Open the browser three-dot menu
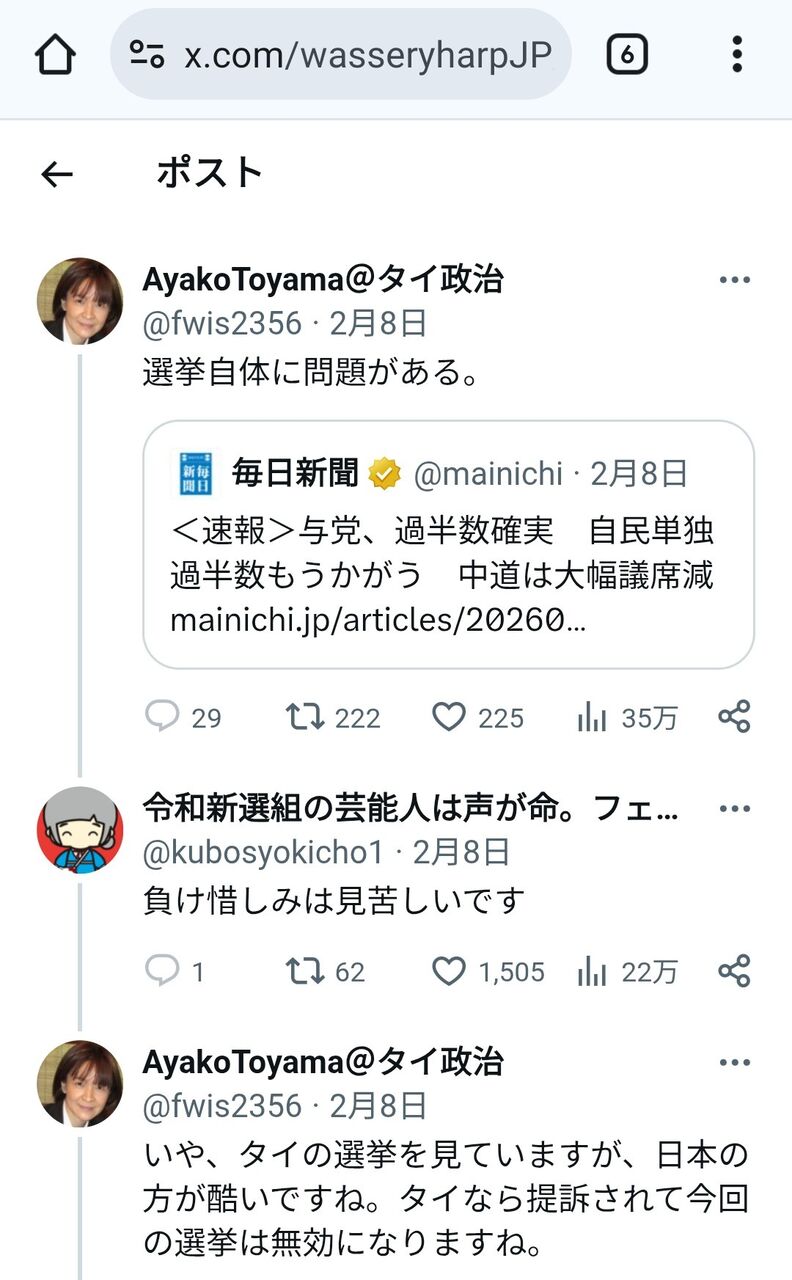 pyautogui.click(x=736, y=55)
